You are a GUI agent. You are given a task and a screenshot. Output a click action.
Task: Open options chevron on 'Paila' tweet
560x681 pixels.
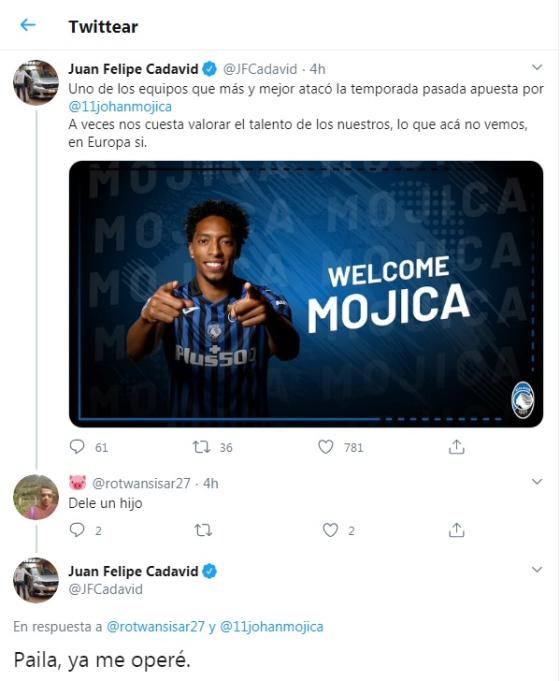[x=537, y=569]
